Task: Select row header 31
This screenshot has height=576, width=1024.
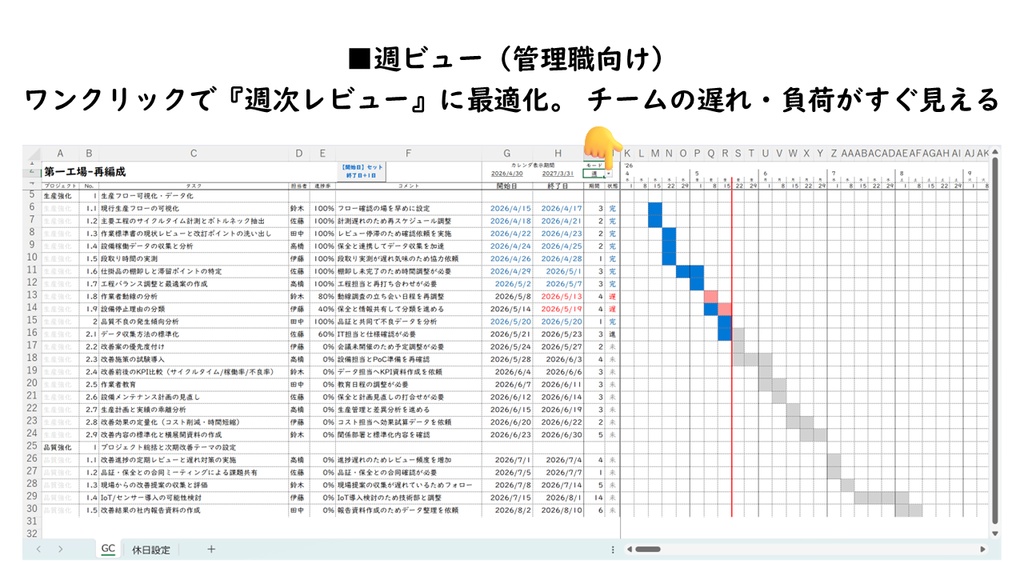Action: coord(31,522)
